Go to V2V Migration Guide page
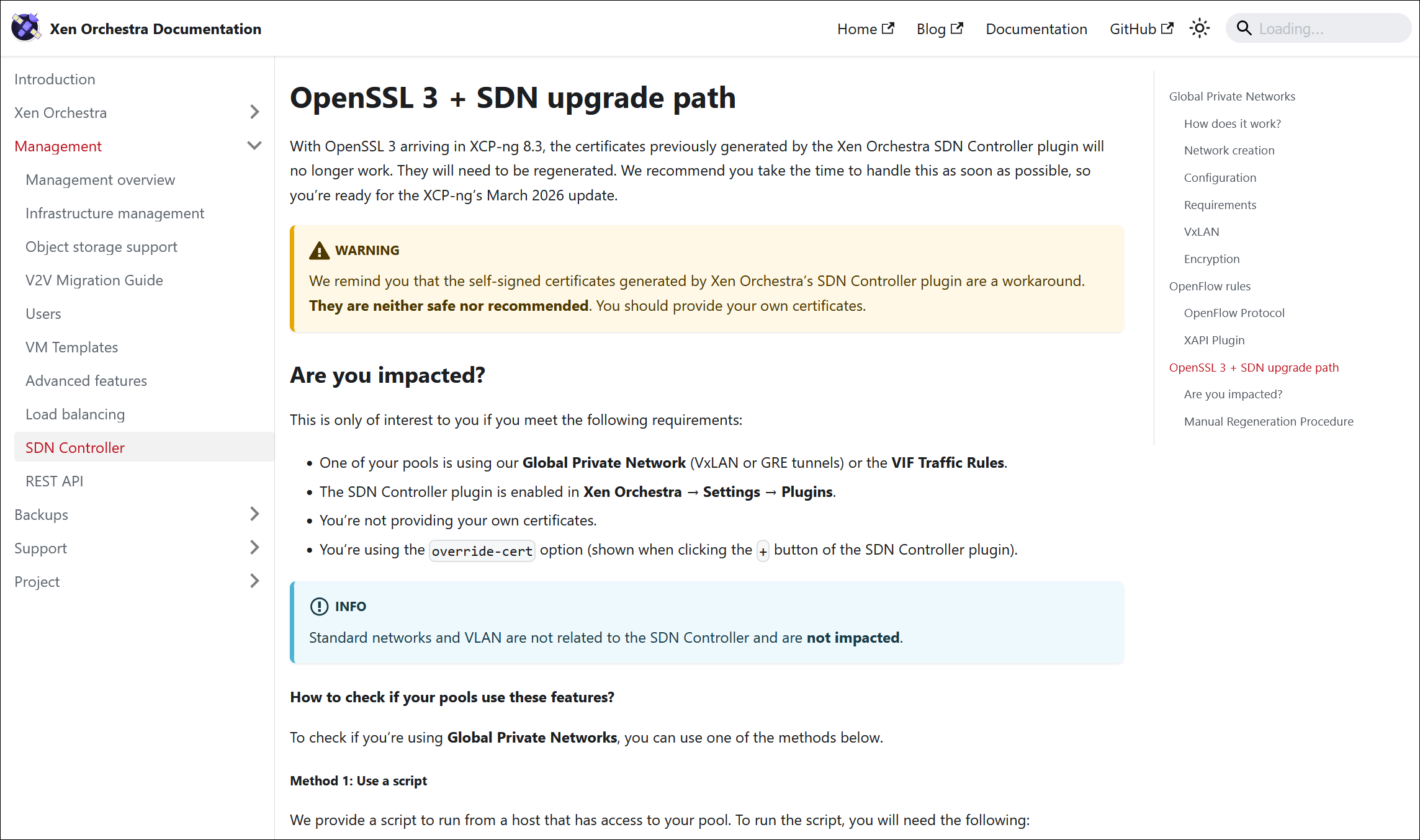Image resolution: width=1420 pixels, height=840 pixels. pos(94,280)
